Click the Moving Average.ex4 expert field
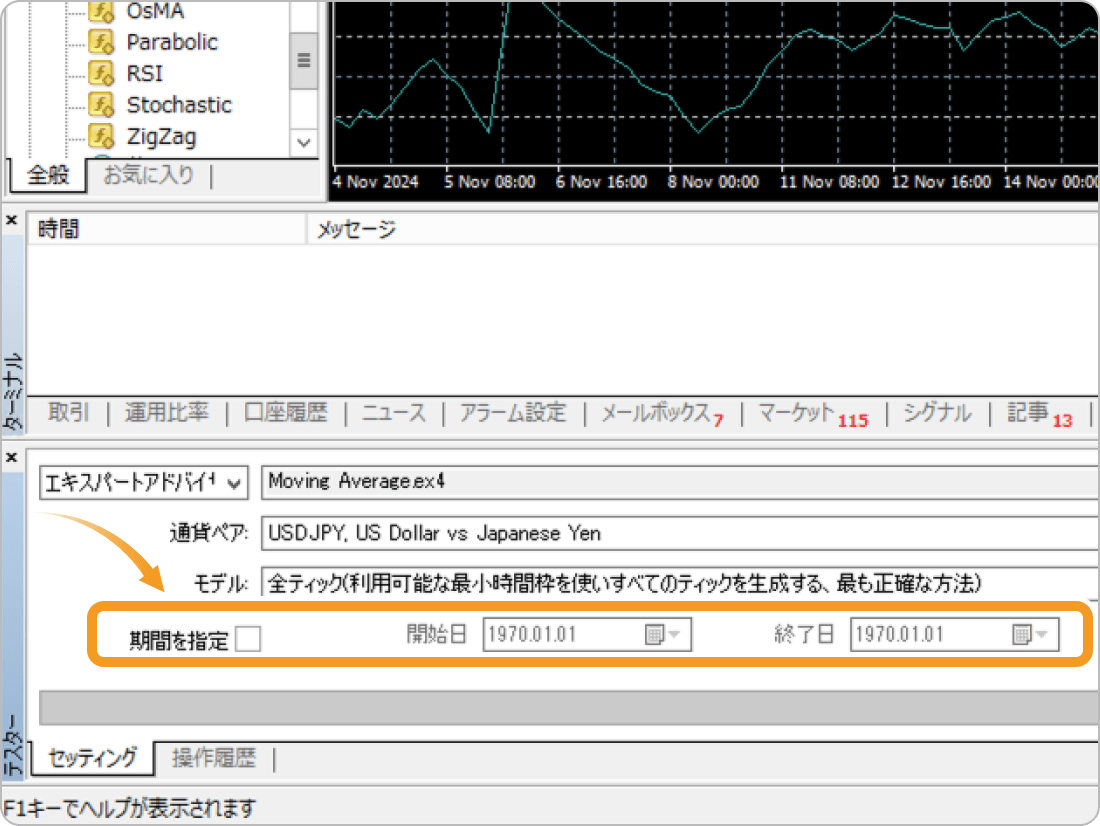Screen dimensions: 1100x826 click(680, 482)
